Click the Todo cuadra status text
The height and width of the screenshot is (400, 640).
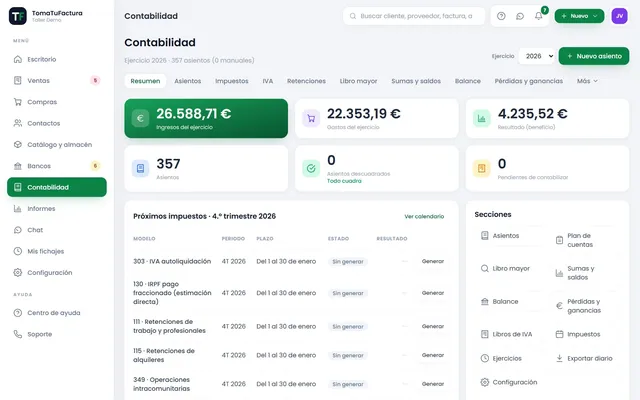344,181
